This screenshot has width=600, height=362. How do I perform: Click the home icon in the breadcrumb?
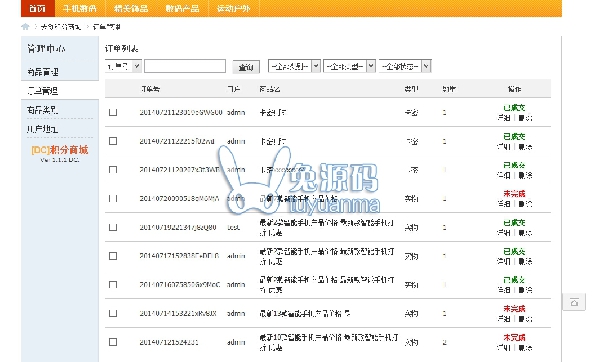pos(25,26)
